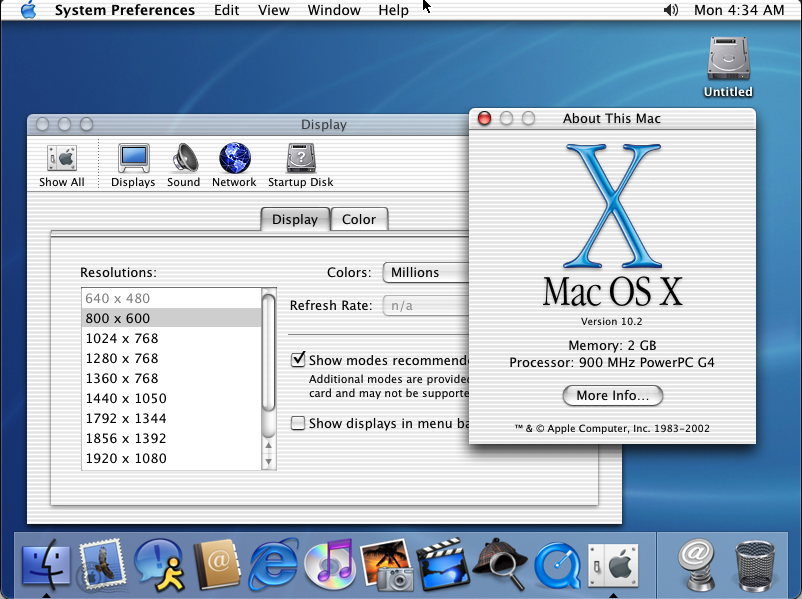Open the Edit menu
This screenshot has width=802, height=599.
click(x=227, y=10)
